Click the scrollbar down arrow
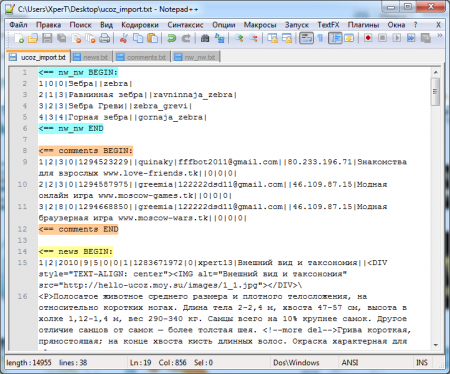450x374 pixels. coord(435,345)
